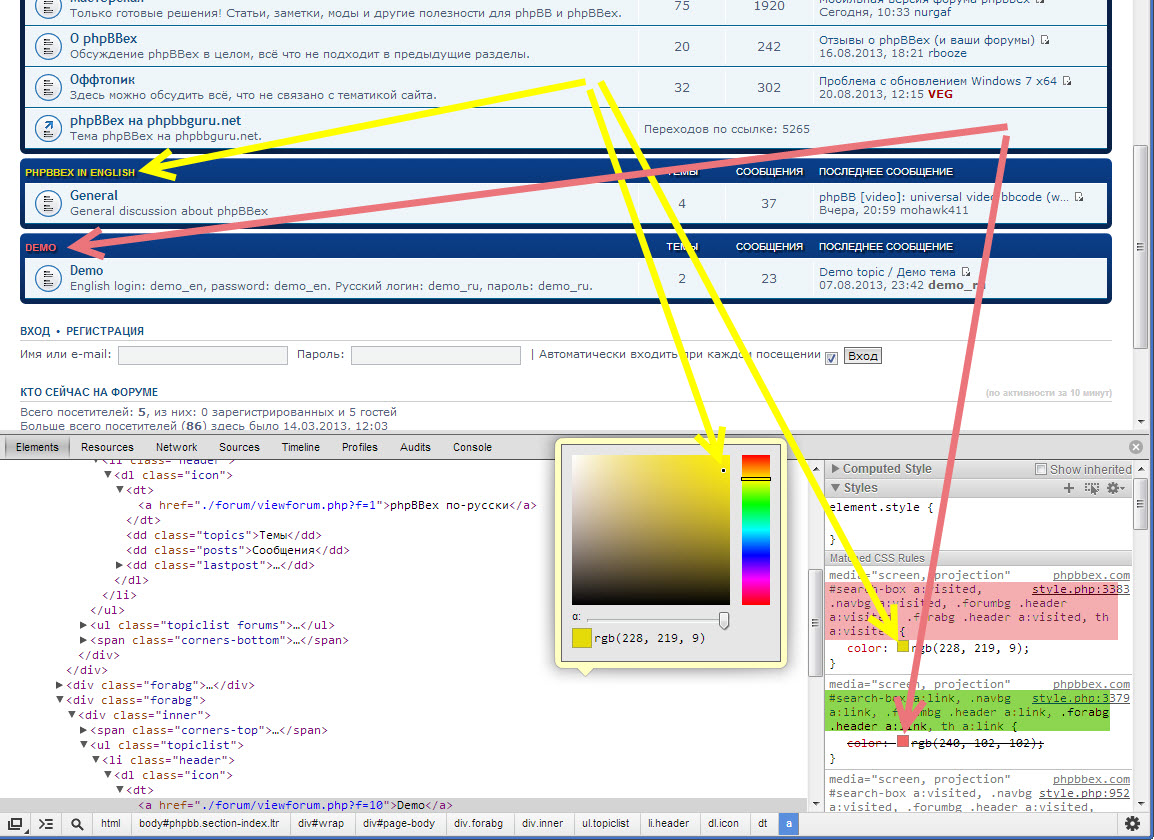This screenshot has width=1154, height=840.
Task: Close the DevTools panel
Action: (1135, 447)
